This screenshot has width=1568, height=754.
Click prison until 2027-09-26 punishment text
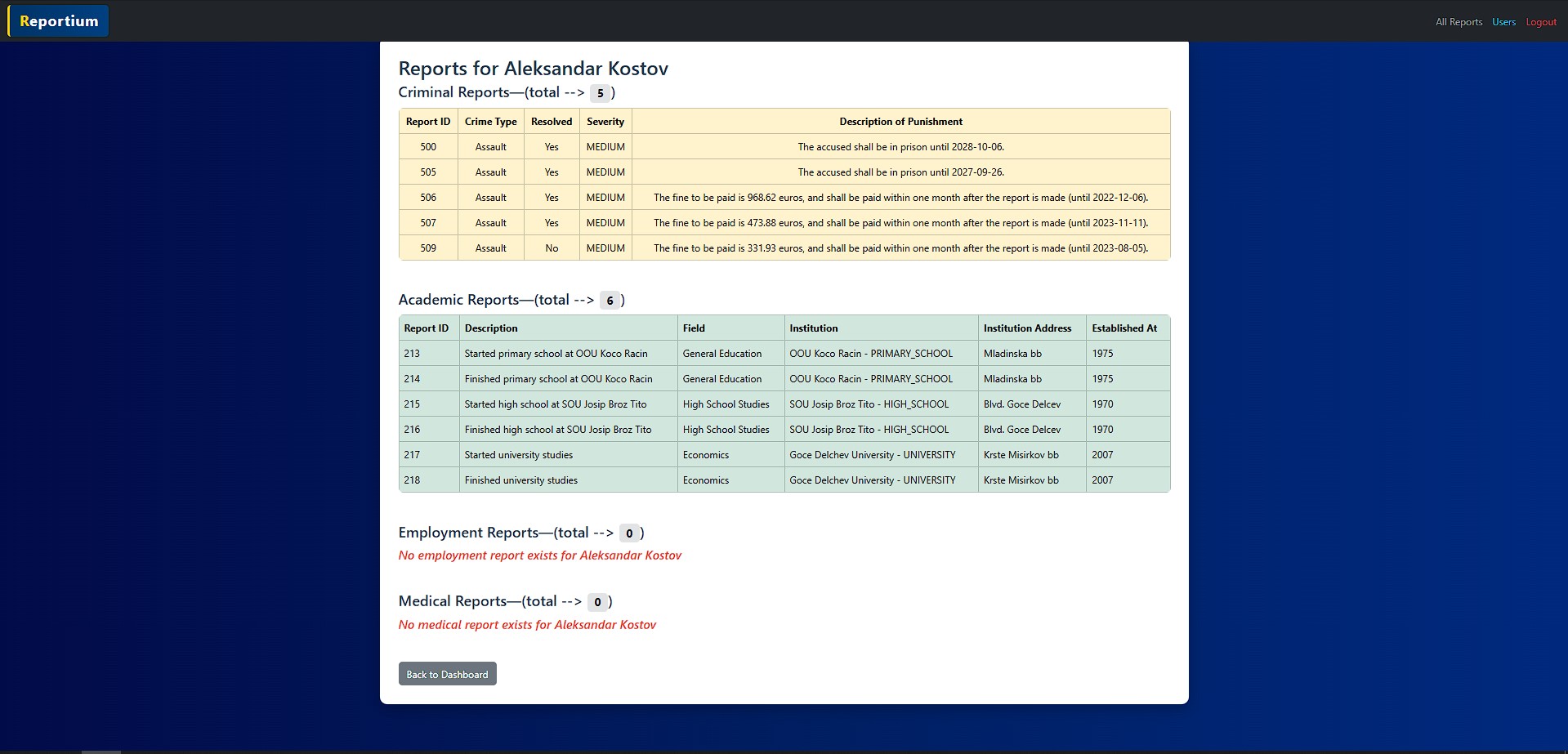(x=901, y=172)
